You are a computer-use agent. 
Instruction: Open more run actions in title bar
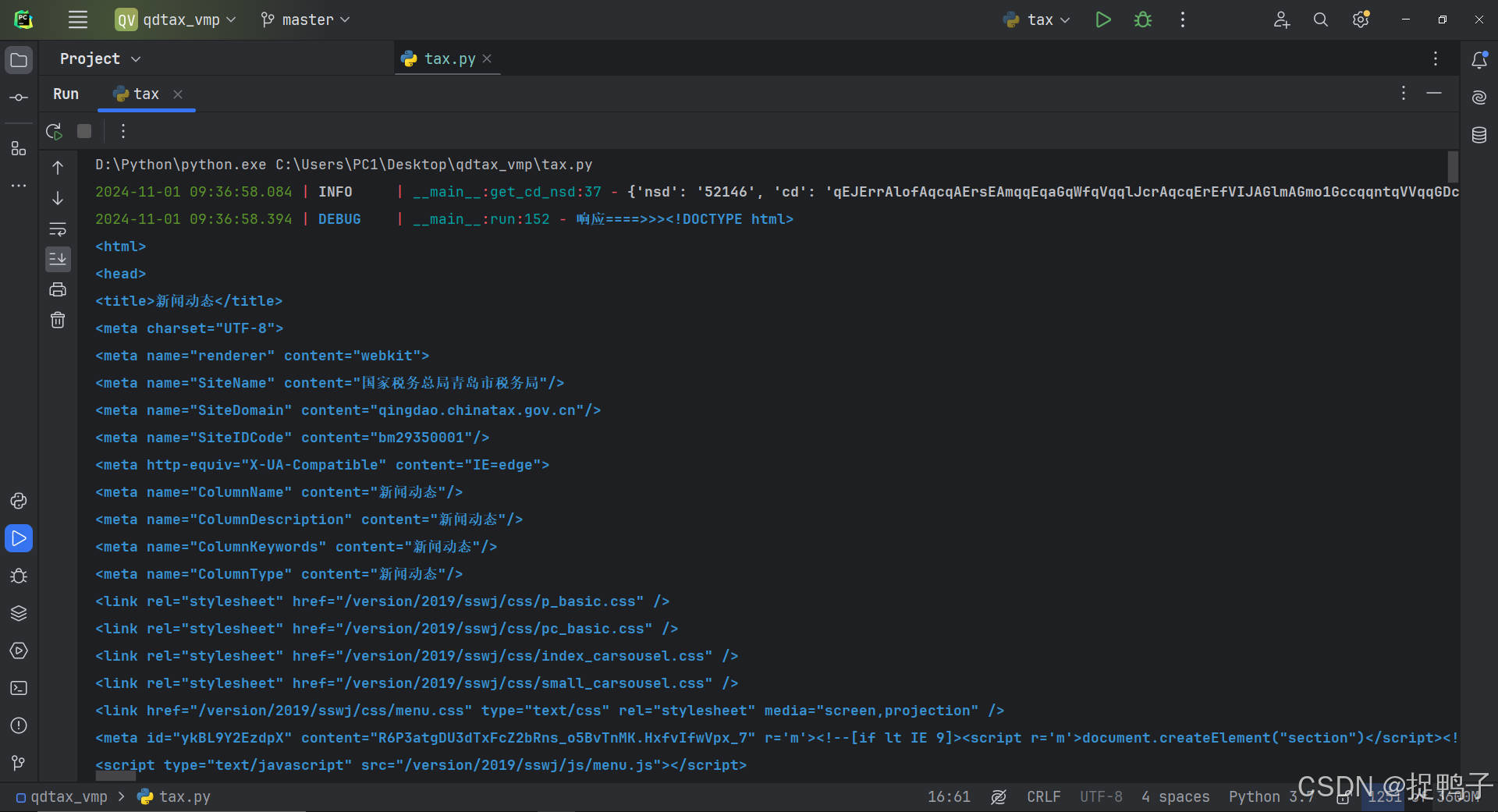tap(1183, 20)
